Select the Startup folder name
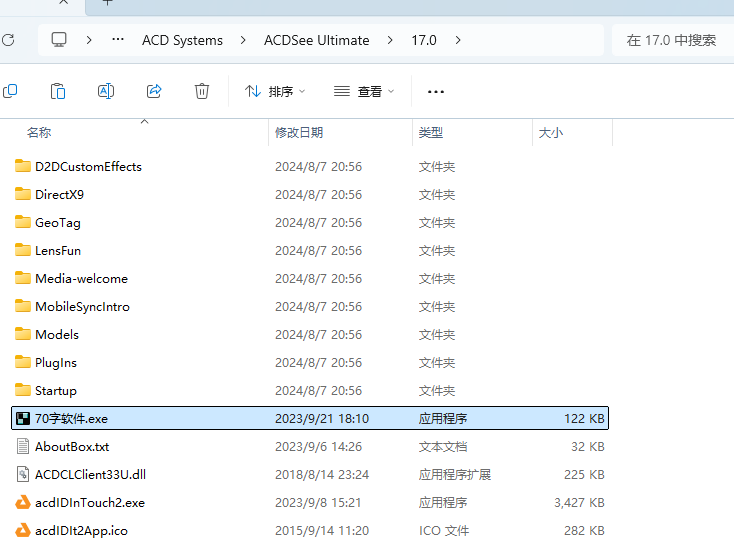The width and height of the screenshot is (734, 542). pyautogui.click(x=56, y=391)
